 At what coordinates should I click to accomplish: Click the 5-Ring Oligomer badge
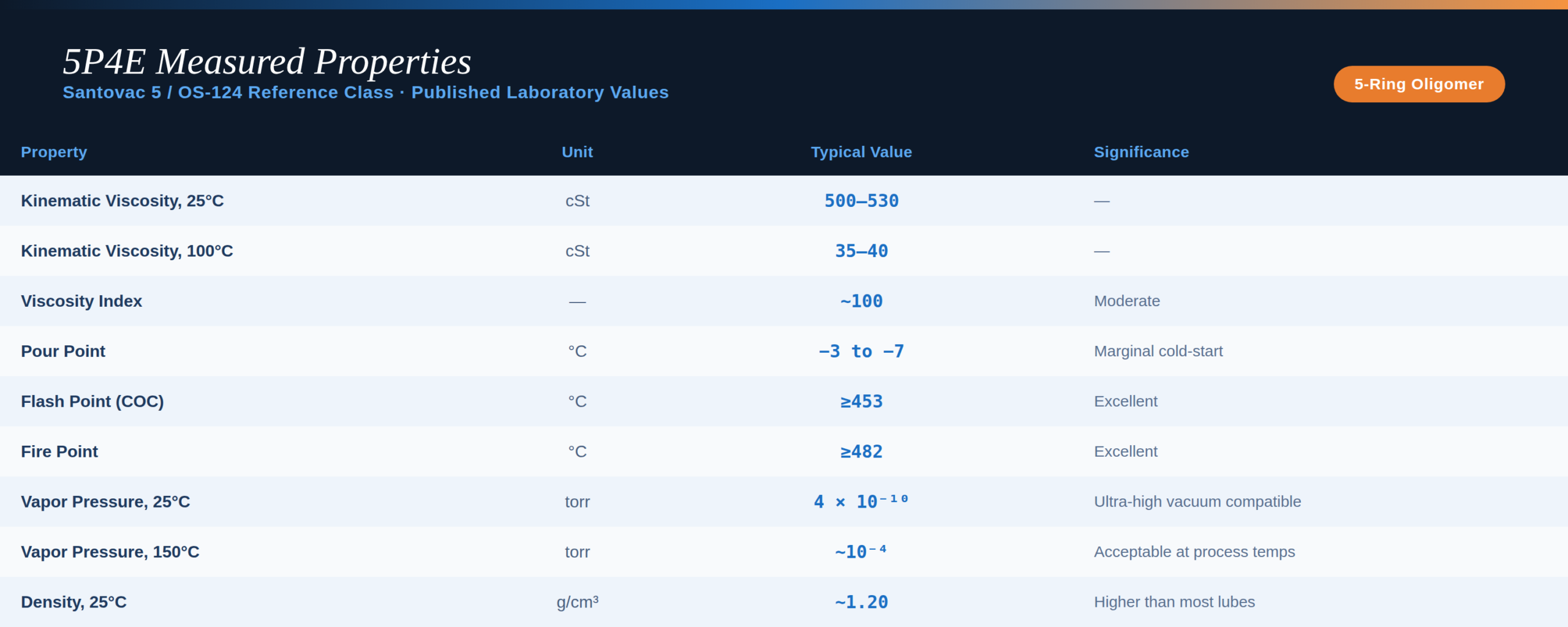(1419, 84)
